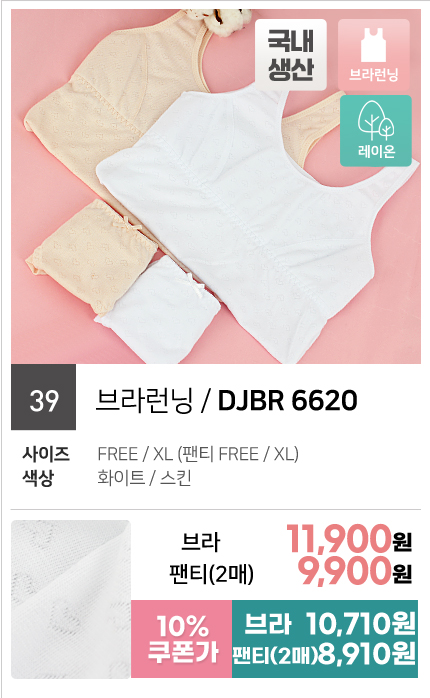The width and height of the screenshot is (430, 698).
Task: Click color options 화이트 / 스킨
Action: pos(144,478)
